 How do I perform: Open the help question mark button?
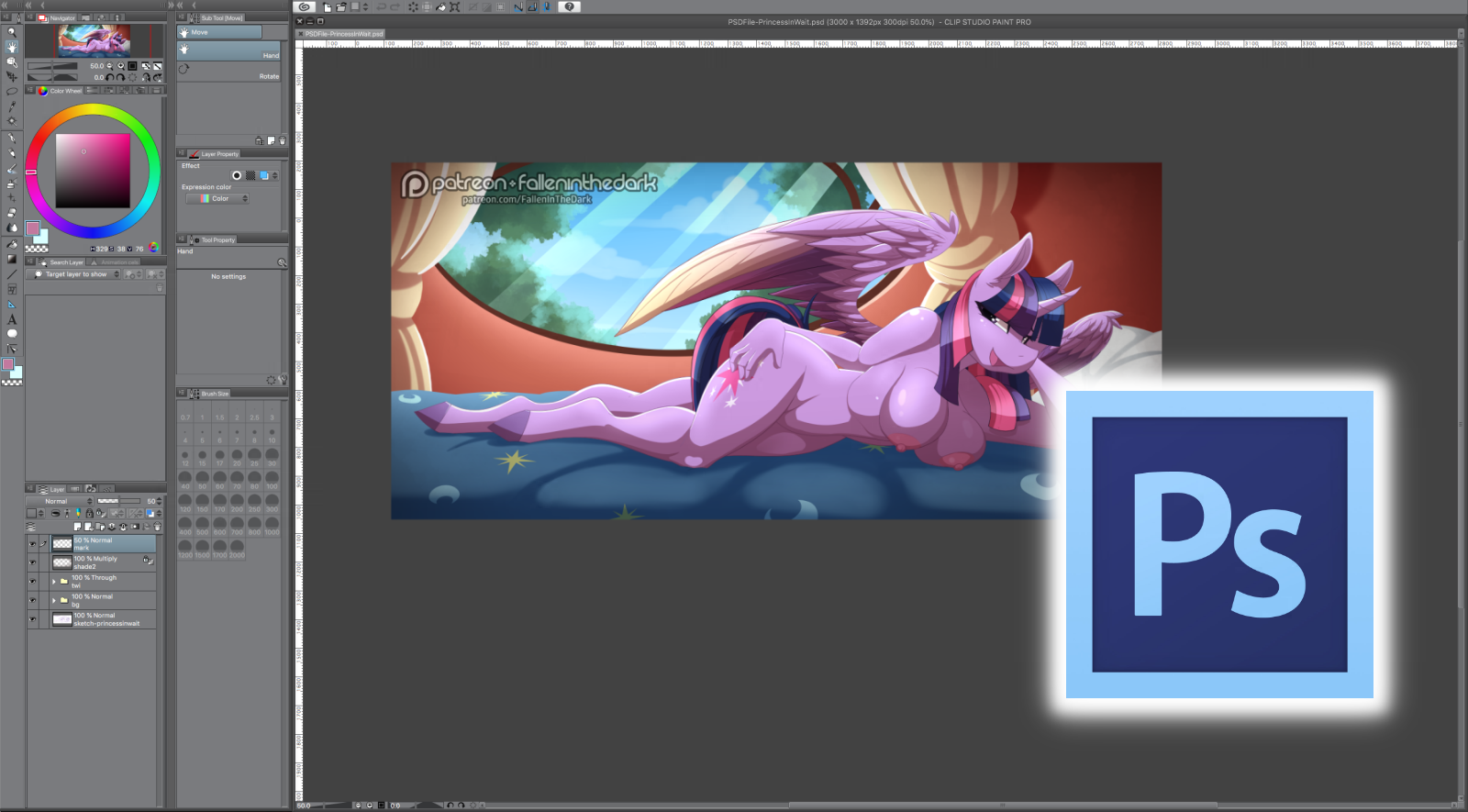pyautogui.click(x=569, y=7)
